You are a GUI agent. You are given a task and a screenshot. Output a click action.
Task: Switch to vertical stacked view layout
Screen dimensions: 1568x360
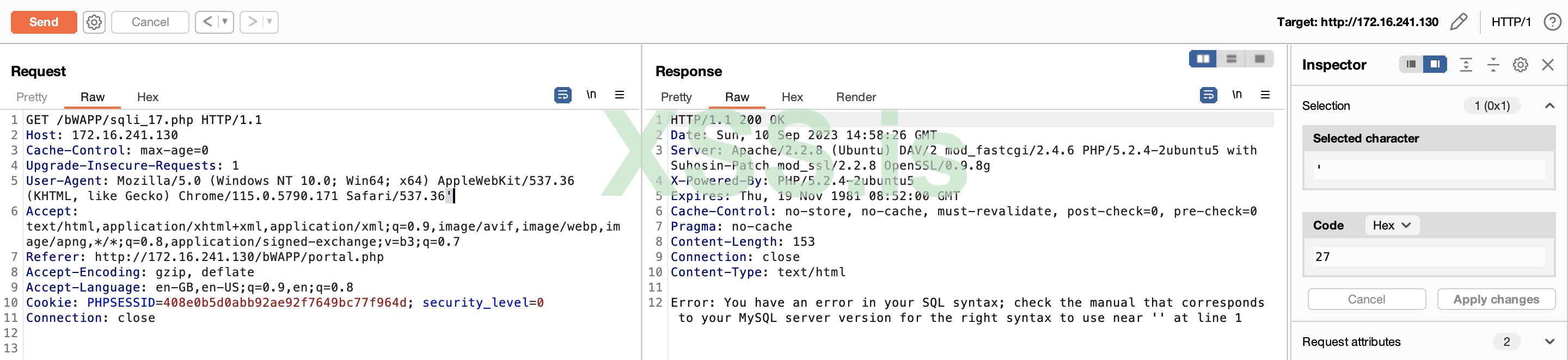[x=1231, y=59]
